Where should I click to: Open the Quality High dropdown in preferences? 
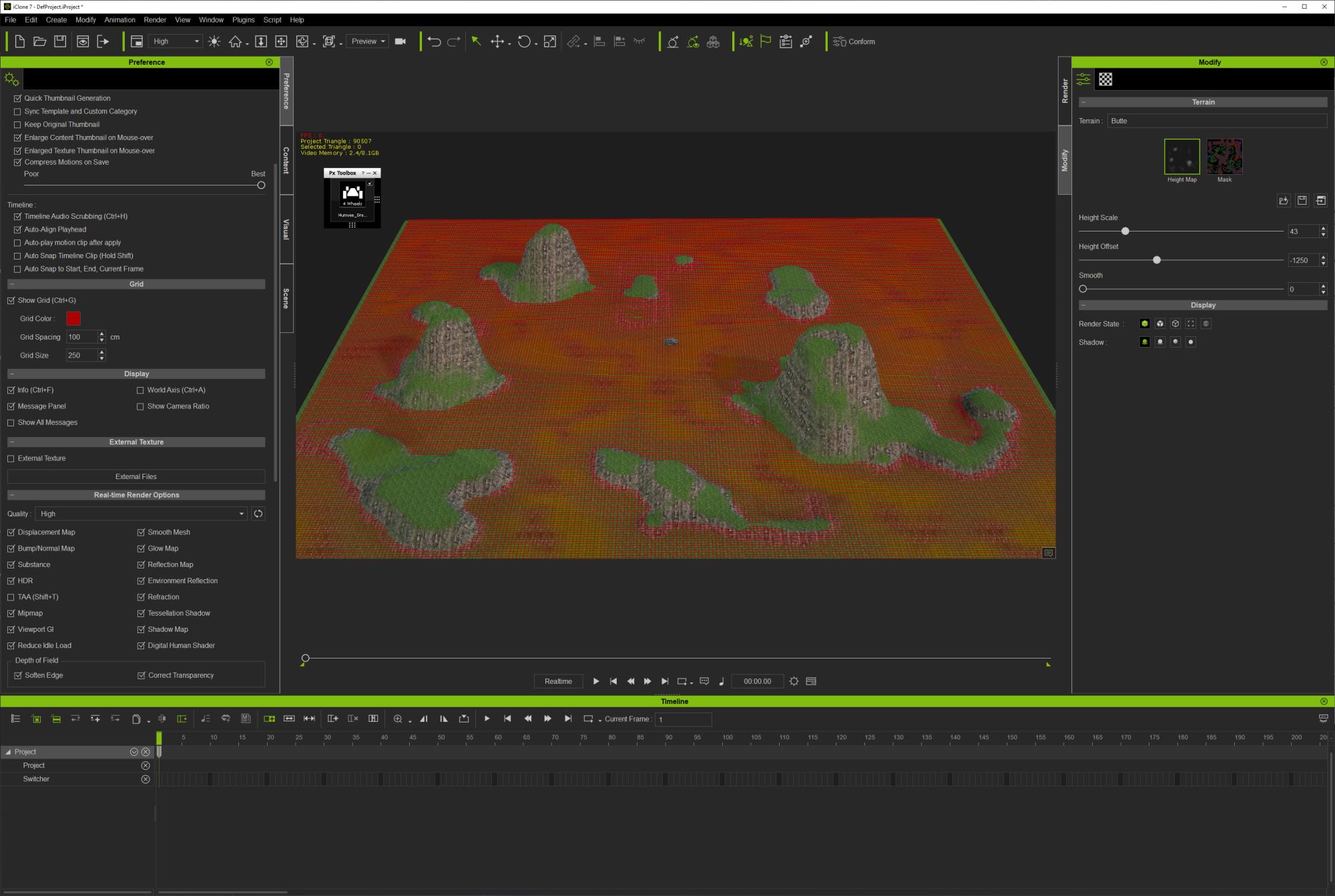[x=141, y=514]
